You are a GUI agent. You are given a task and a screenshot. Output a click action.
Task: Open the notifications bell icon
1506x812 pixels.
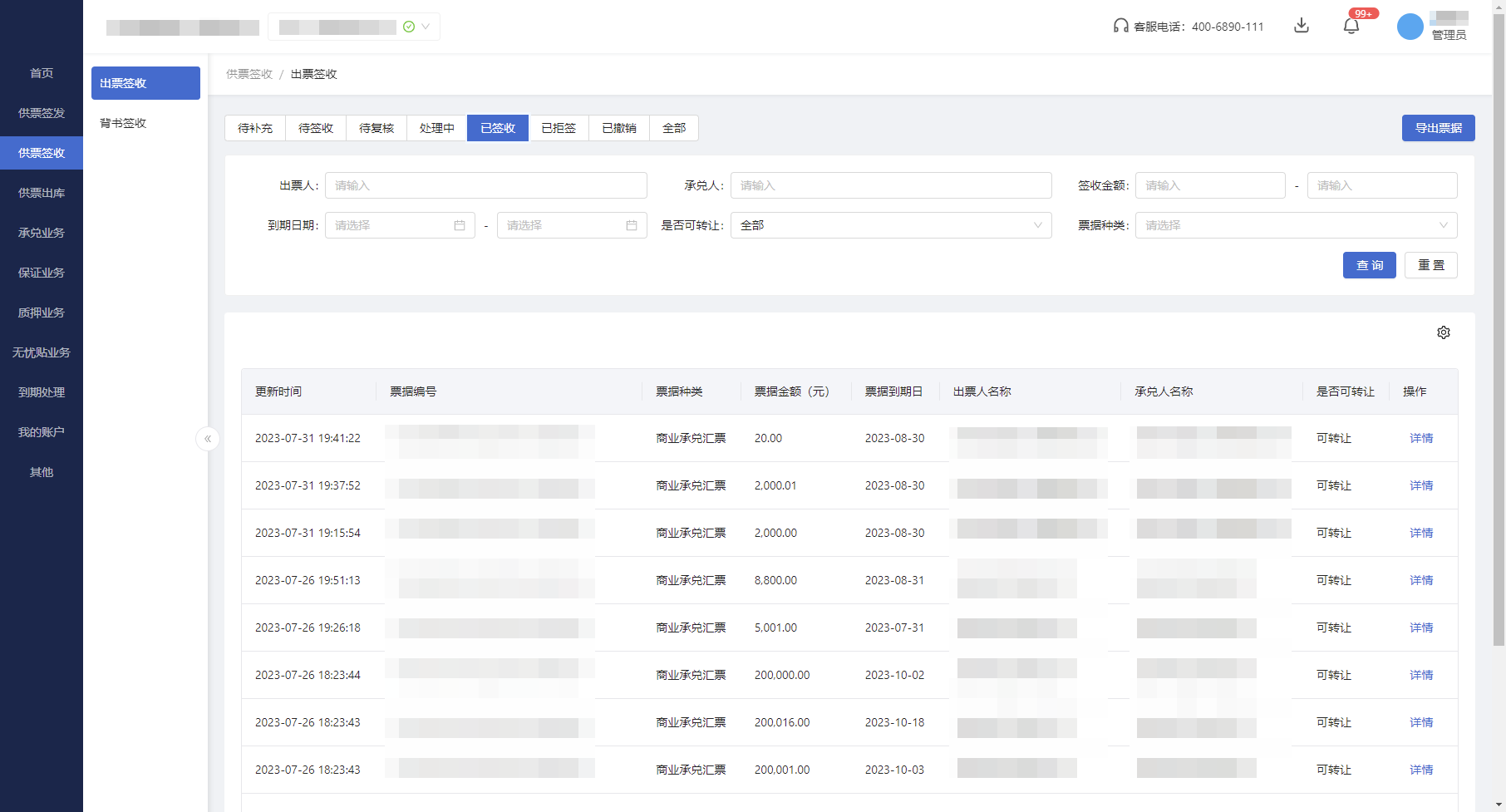click(x=1351, y=26)
